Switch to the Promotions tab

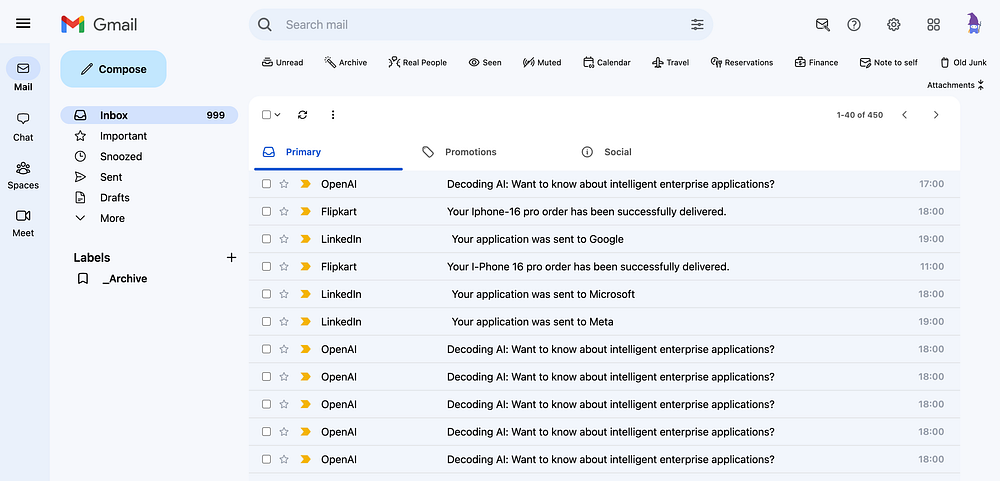470,152
